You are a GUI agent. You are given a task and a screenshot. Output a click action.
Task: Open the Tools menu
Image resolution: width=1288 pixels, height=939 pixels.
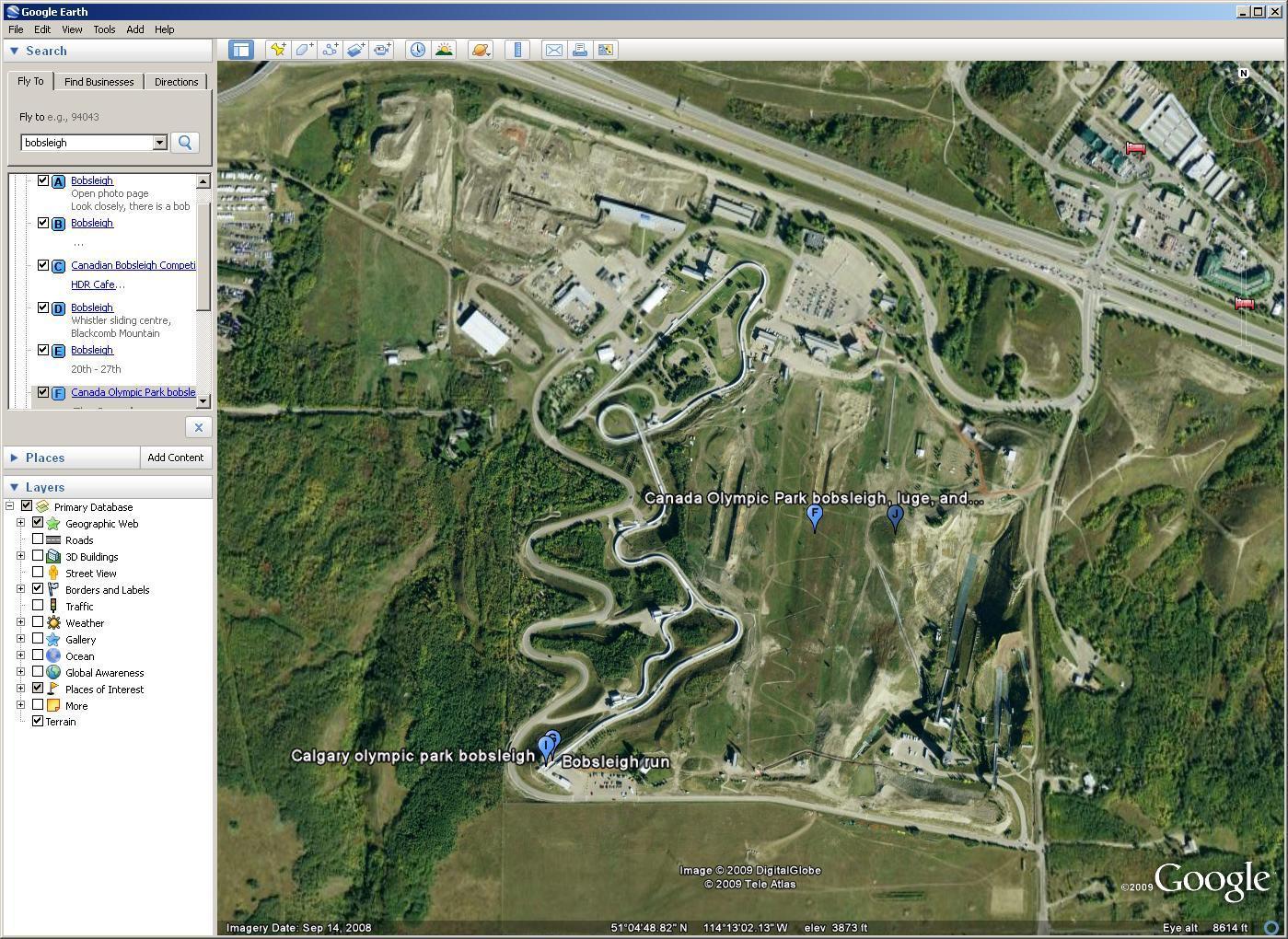pyautogui.click(x=104, y=29)
